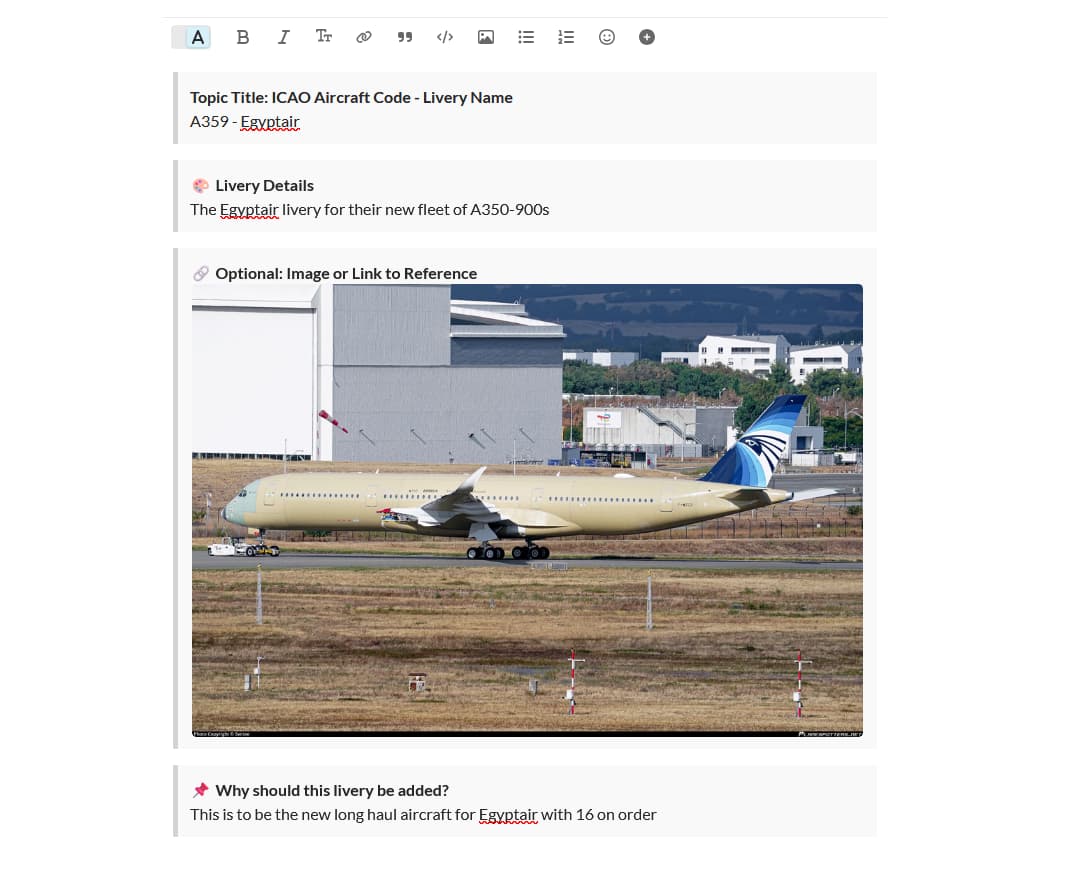Insert a numbered list

click(566, 37)
